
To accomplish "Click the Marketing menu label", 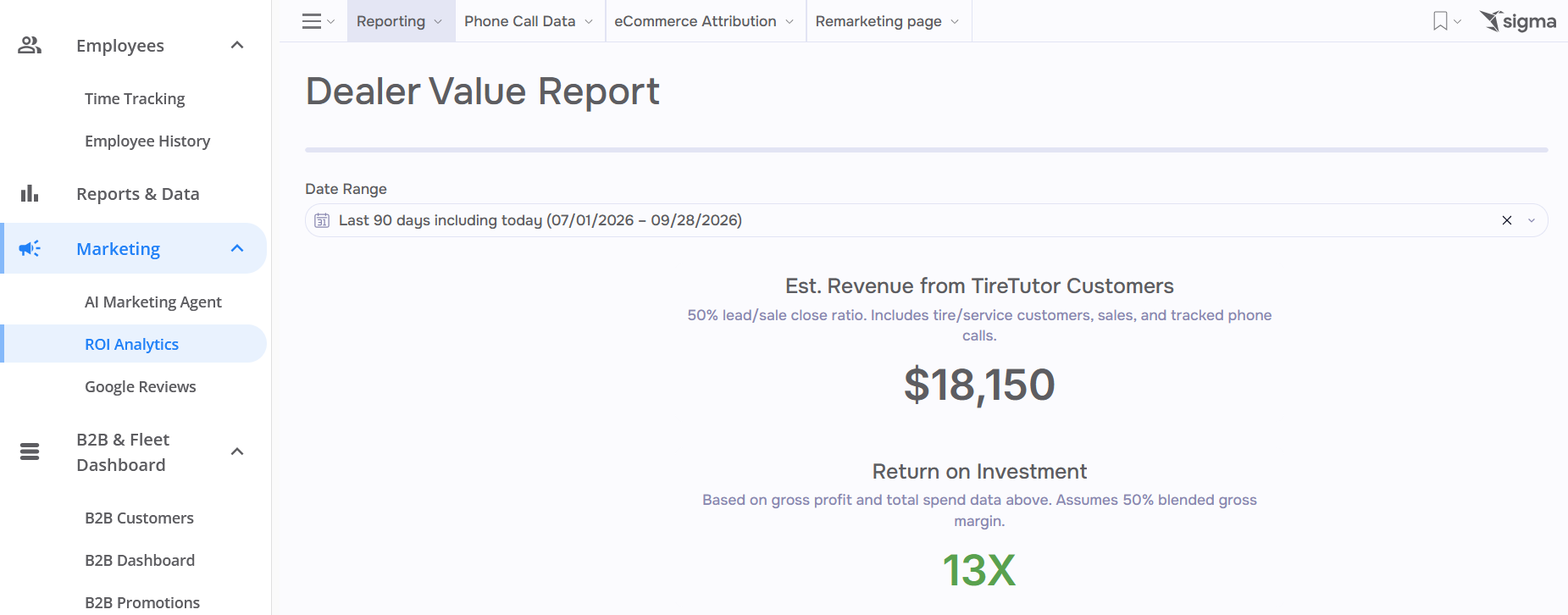I will click(119, 248).
